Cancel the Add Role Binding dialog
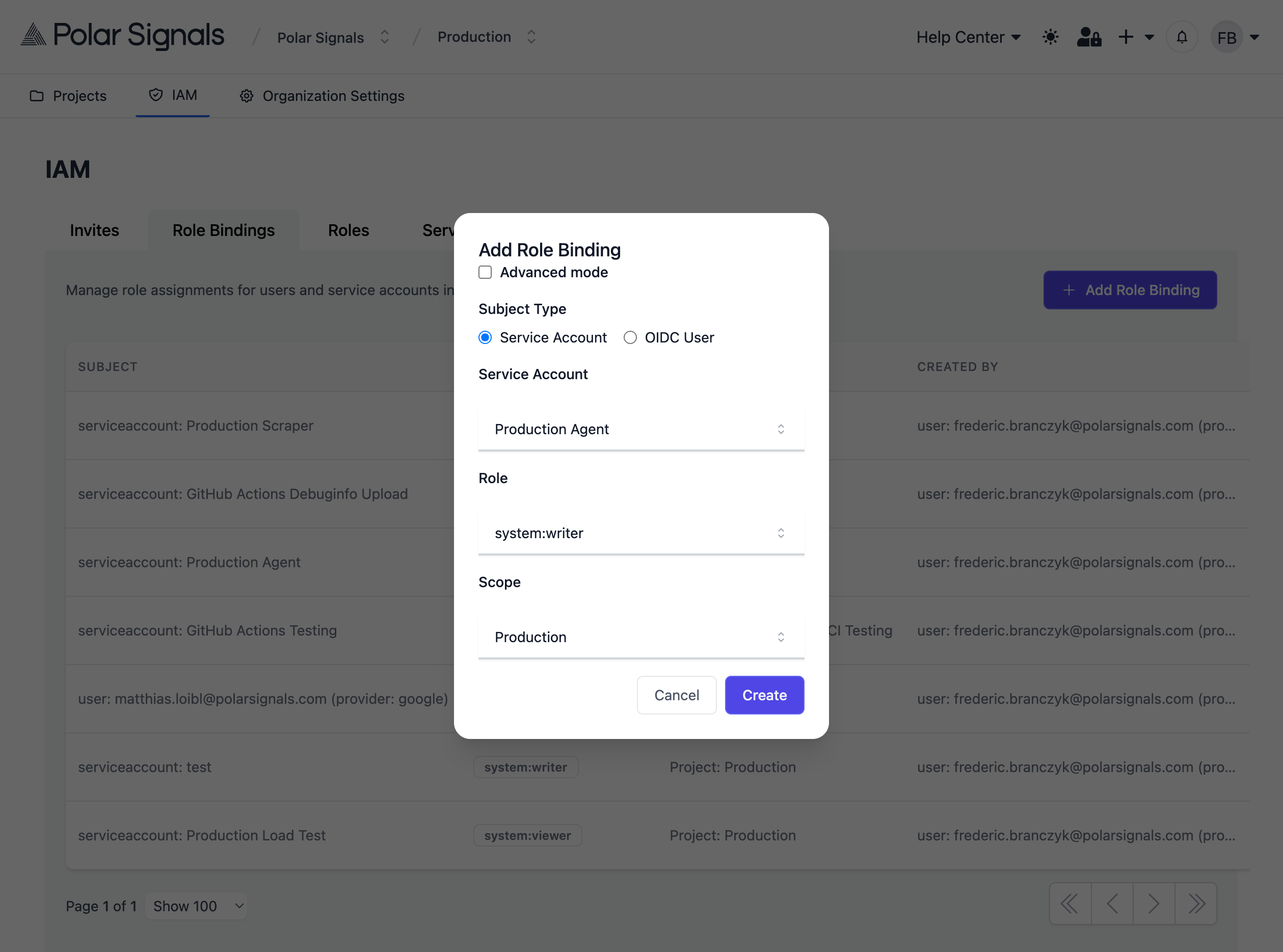 [676, 695]
